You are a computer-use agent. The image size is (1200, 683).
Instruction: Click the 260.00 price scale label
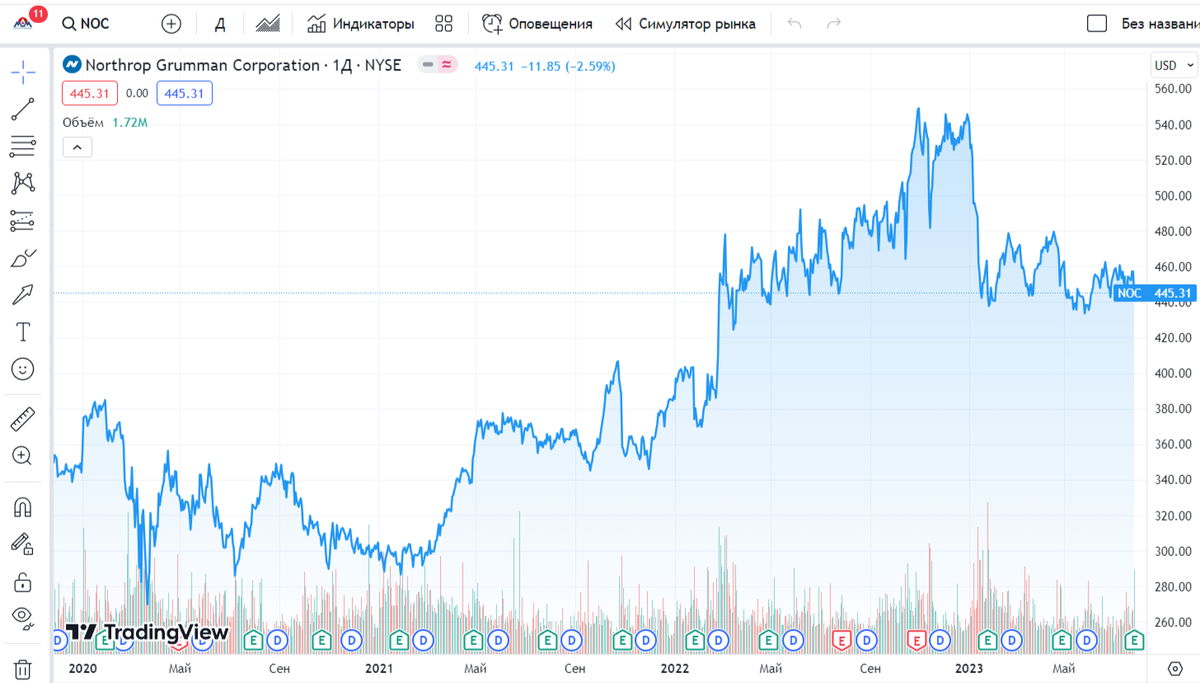(1172, 623)
